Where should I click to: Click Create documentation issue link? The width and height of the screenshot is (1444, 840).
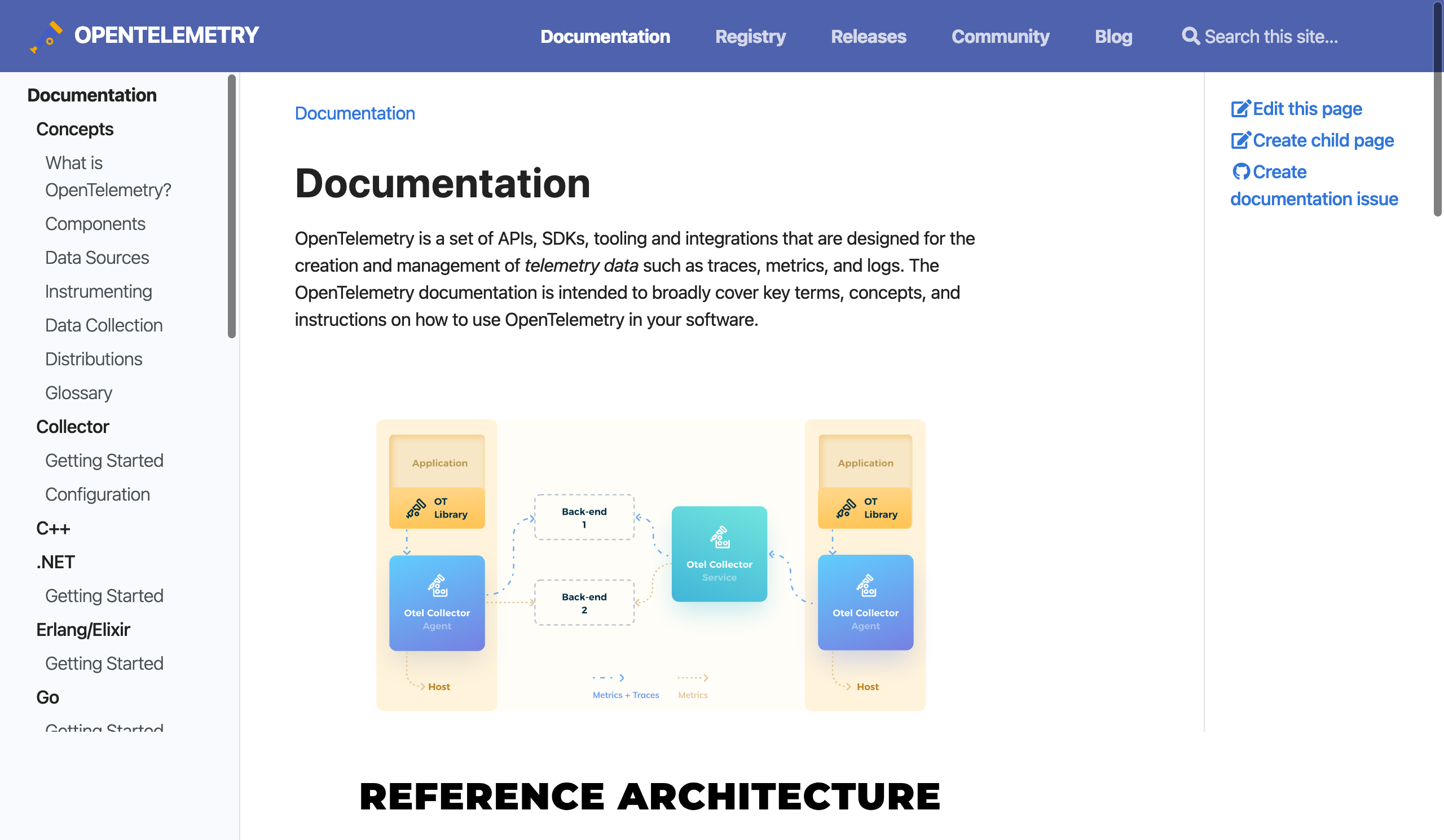click(x=1314, y=185)
